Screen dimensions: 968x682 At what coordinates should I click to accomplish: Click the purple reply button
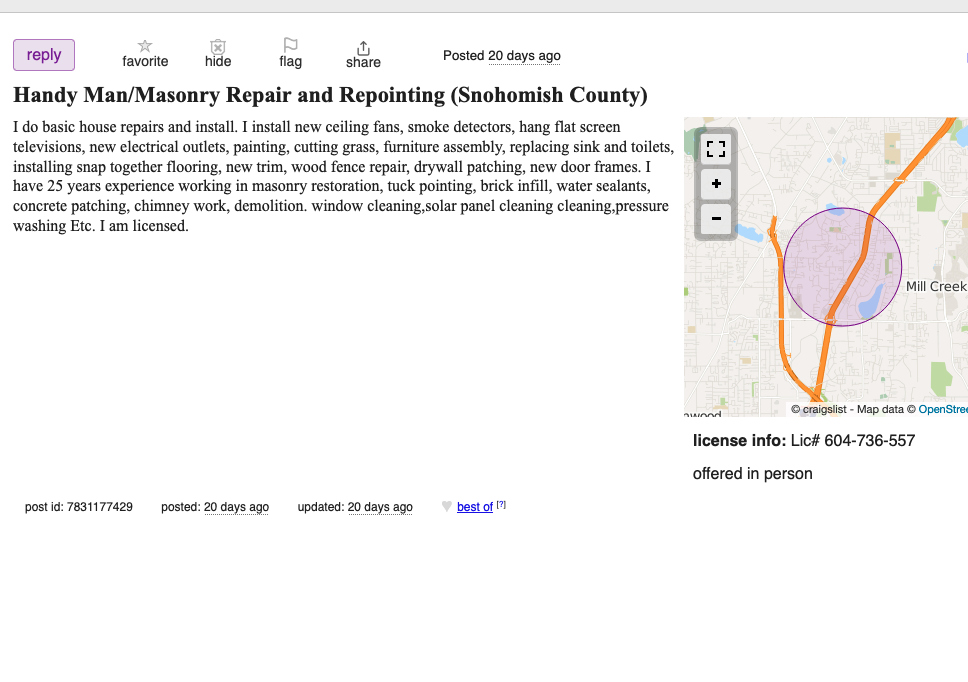(44, 55)
